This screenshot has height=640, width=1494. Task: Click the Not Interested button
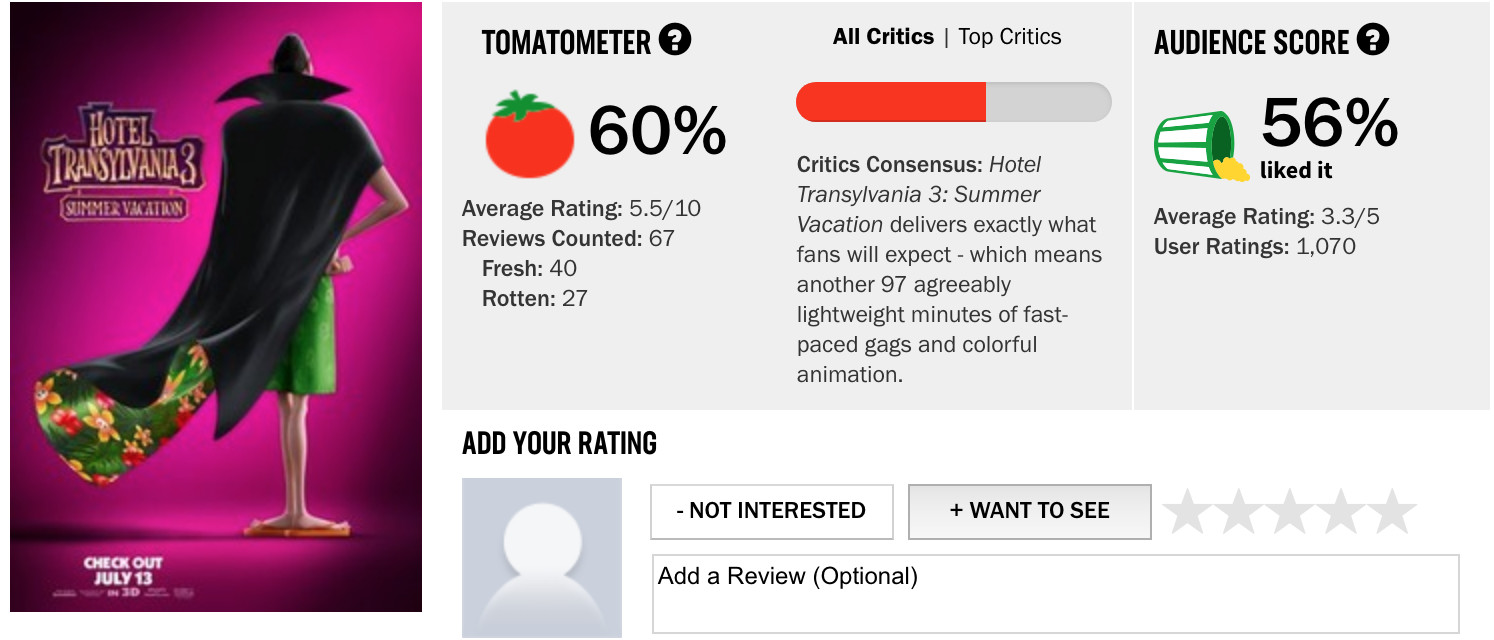[771, 511]
